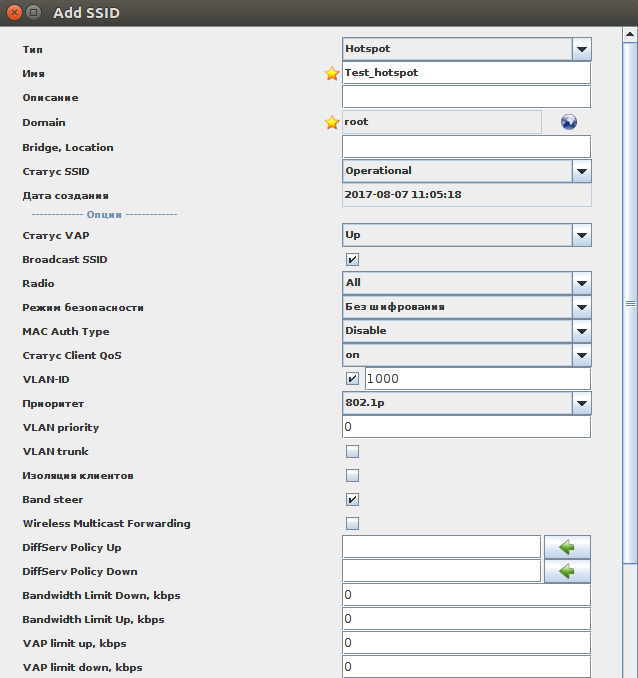Click the star icon beside Domain field

coord(332,122)
